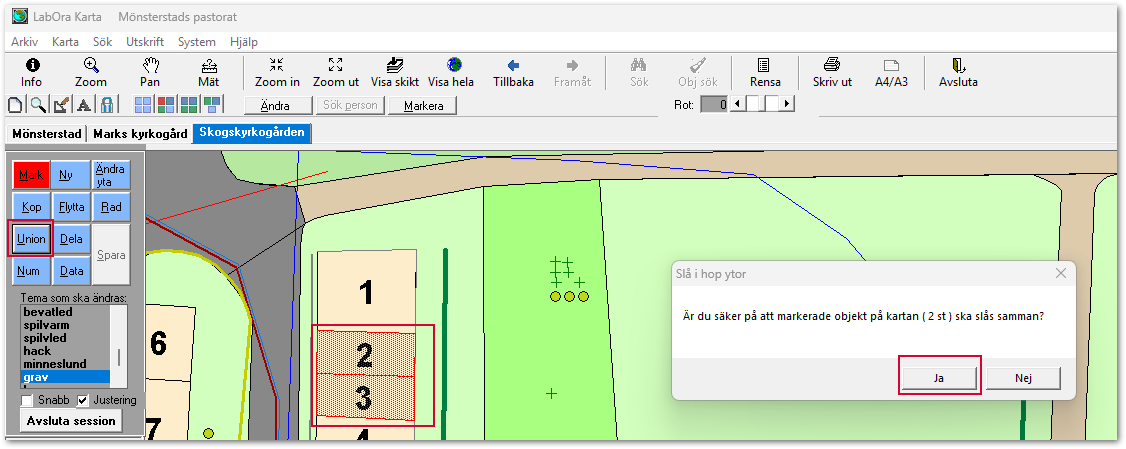Screen dimensions: 1126x449
Task: Select the Pan hand tool
Action: tap(150, 73)
